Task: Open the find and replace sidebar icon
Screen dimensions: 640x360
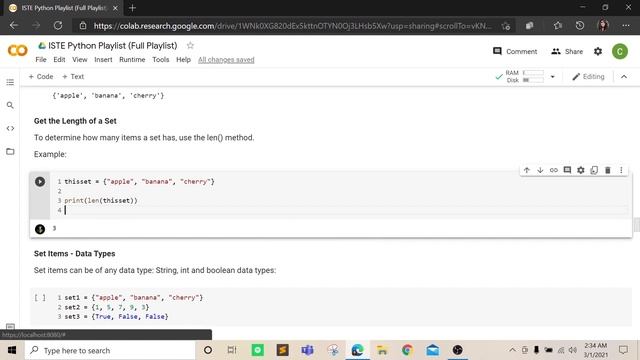Action: 10,105
